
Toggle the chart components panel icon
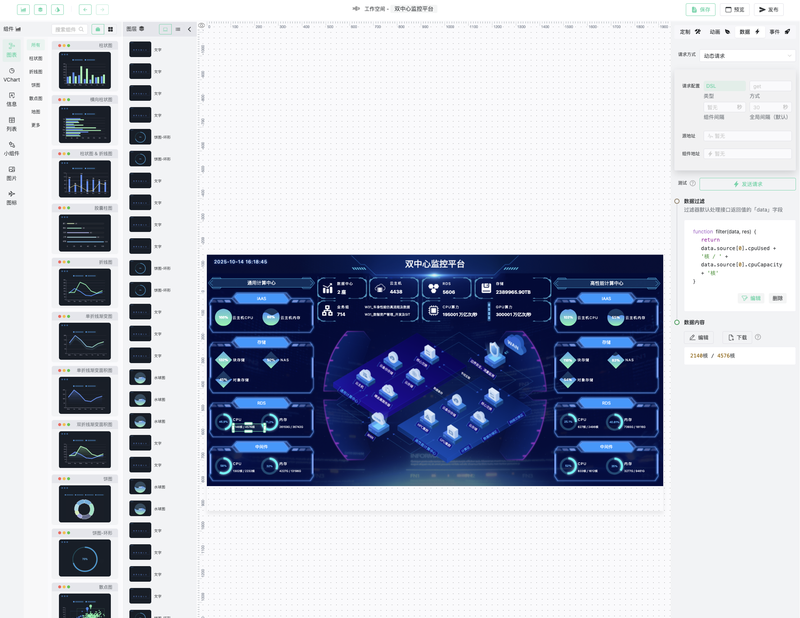[x=23, y=9]
